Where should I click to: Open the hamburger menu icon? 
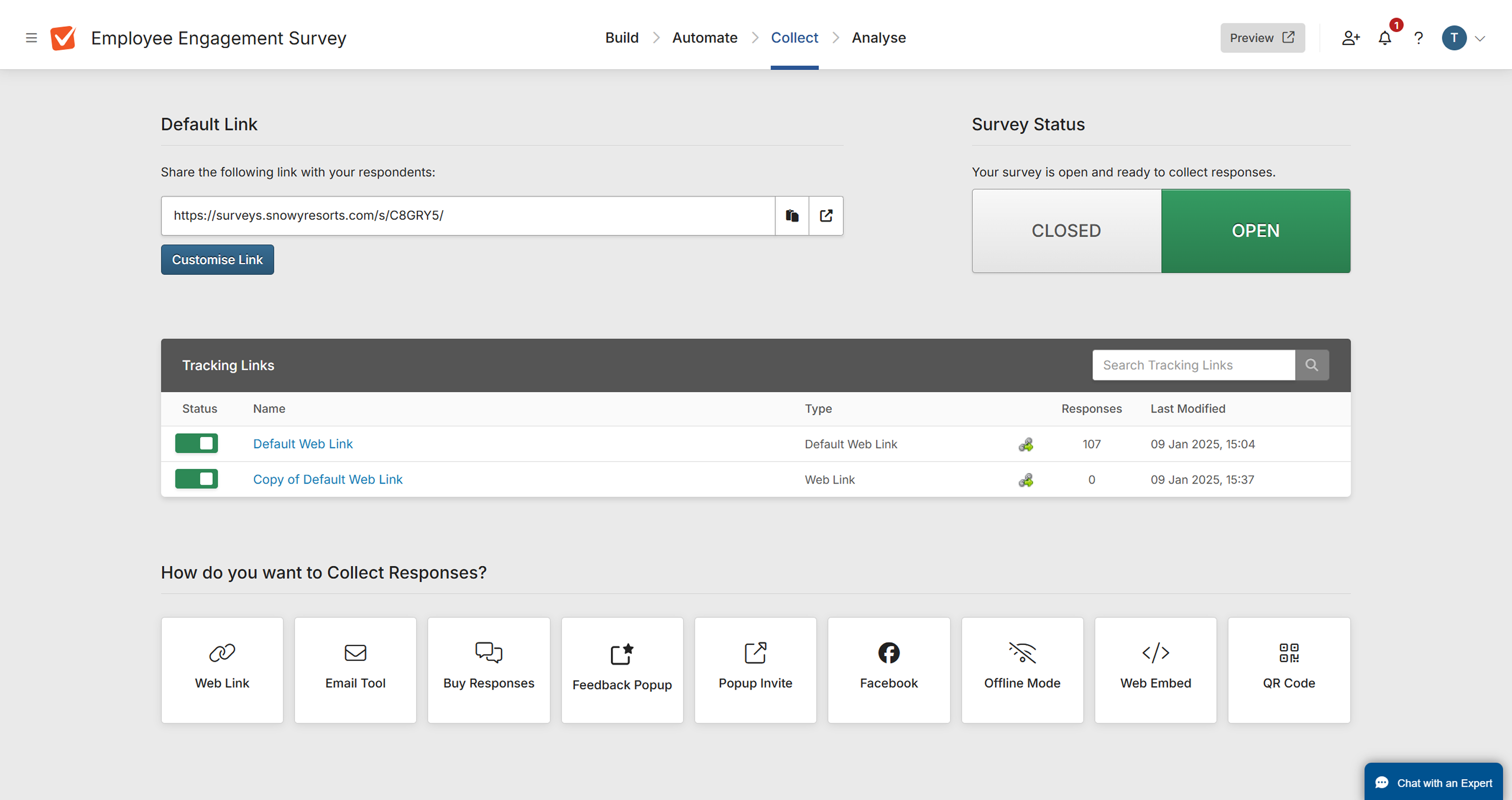tap(32, 38)
